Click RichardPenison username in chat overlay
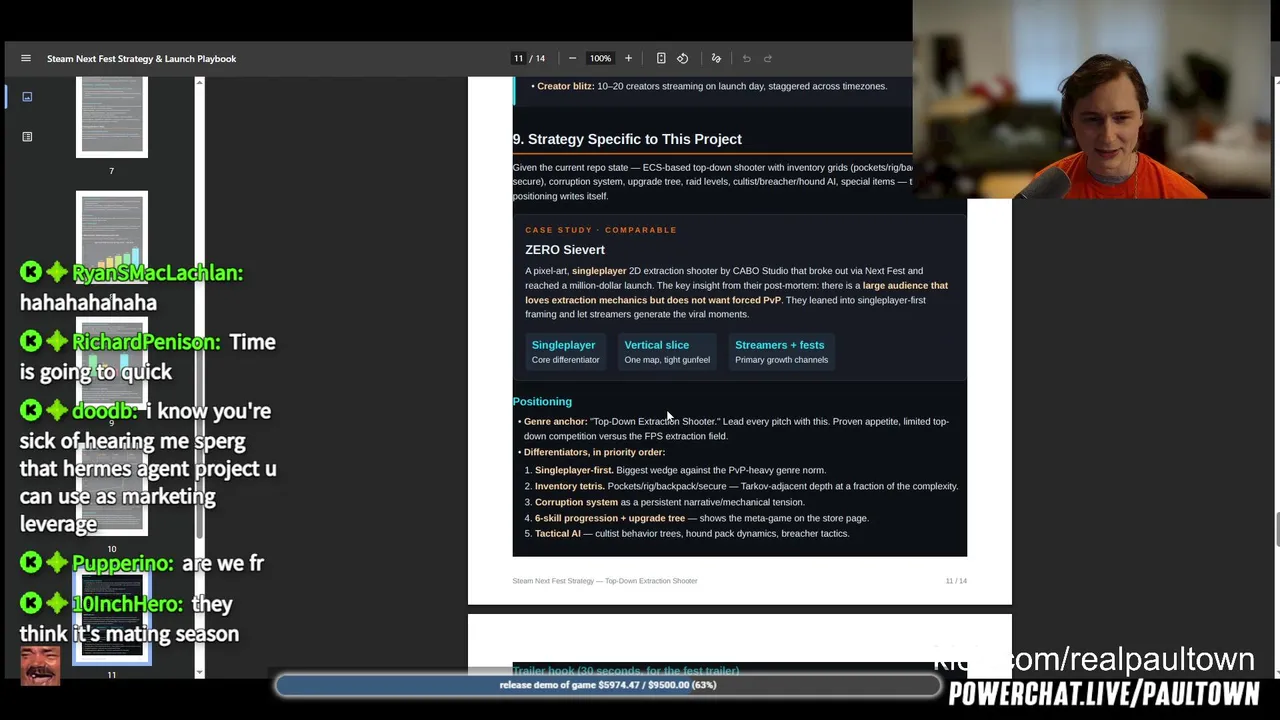Viewport: 1280px width, 720px height. (x=146, y=342)
